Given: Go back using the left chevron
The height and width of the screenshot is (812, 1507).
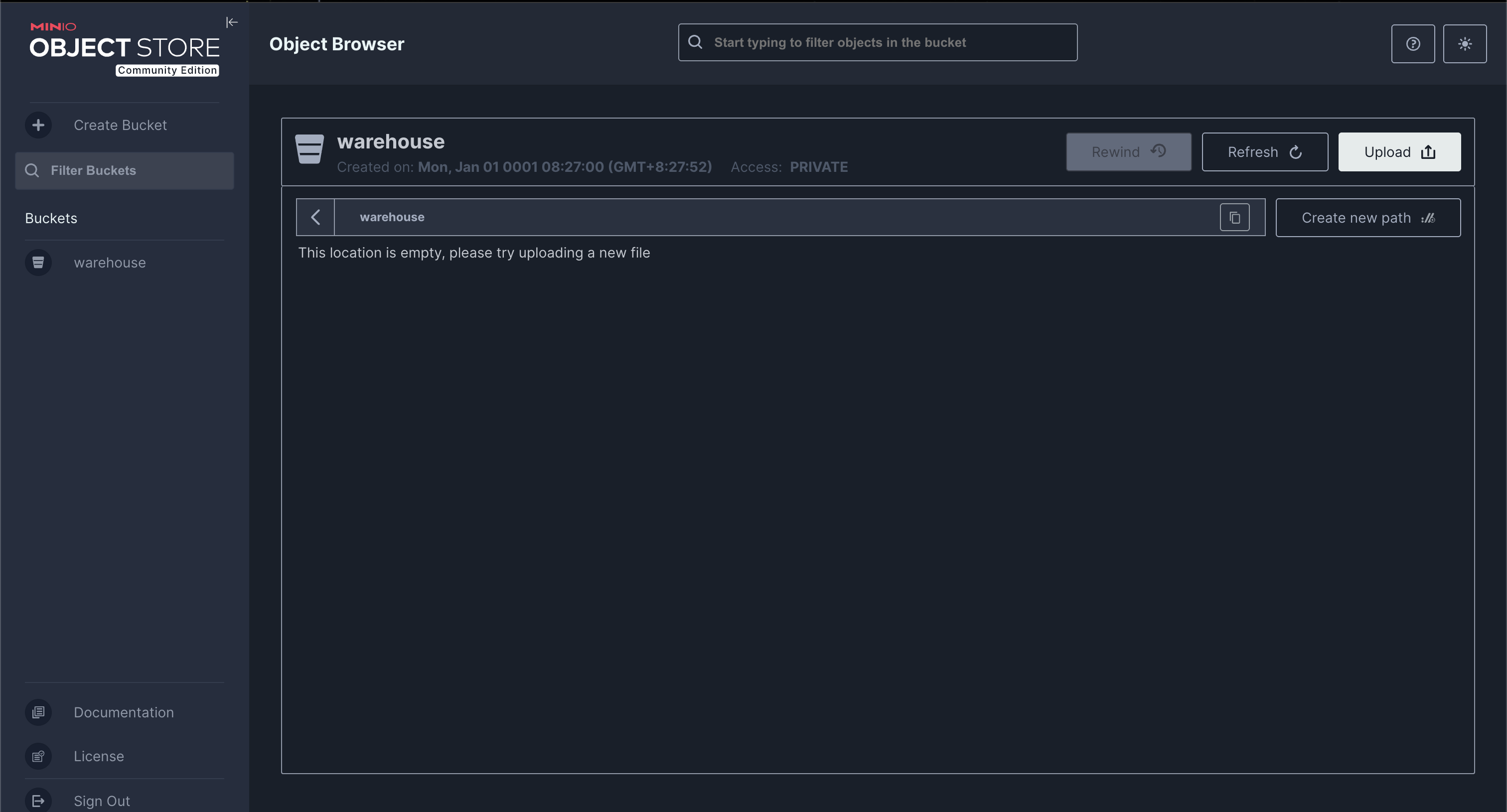Looking at the screenshot, I should 315,218.
